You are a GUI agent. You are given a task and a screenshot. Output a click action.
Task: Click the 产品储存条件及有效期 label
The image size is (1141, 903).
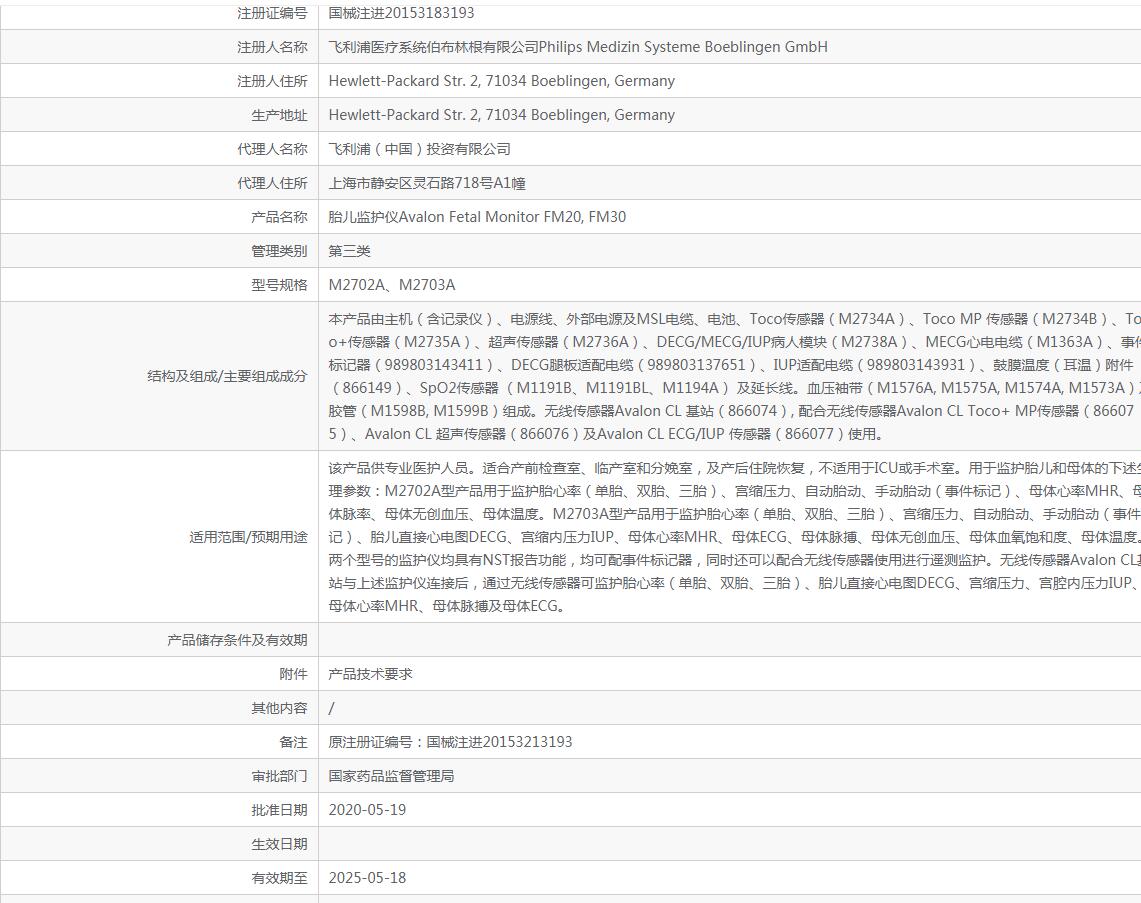pos(237,640)
